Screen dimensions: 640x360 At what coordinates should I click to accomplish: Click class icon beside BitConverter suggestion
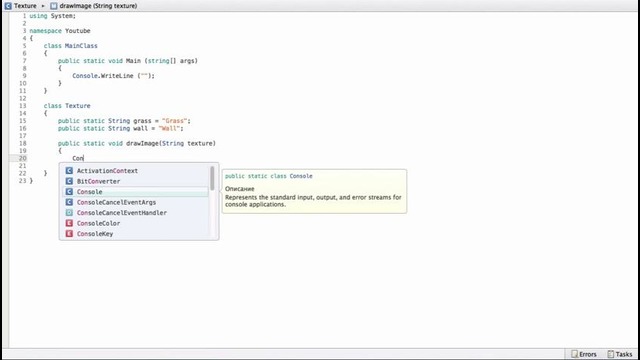click(x=69, y=181)
